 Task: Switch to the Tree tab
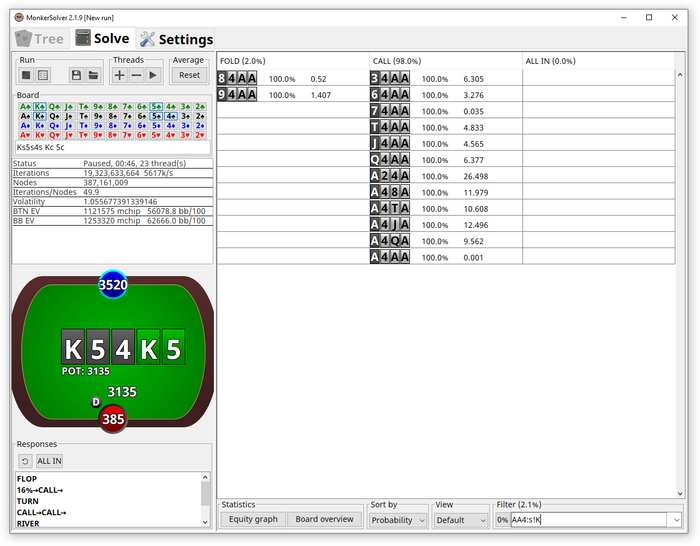point(41,39)
